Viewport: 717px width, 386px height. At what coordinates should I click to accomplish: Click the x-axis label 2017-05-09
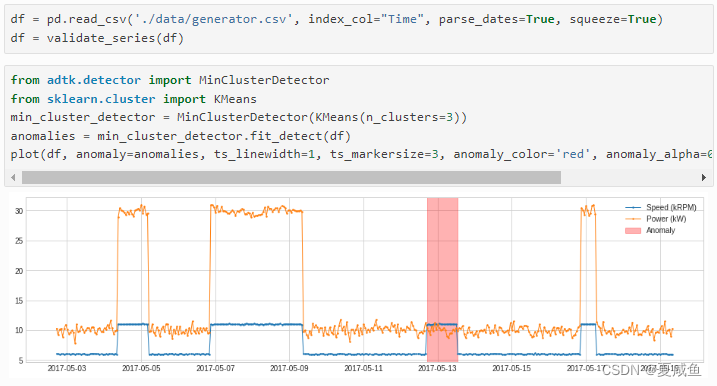[289, 368]
